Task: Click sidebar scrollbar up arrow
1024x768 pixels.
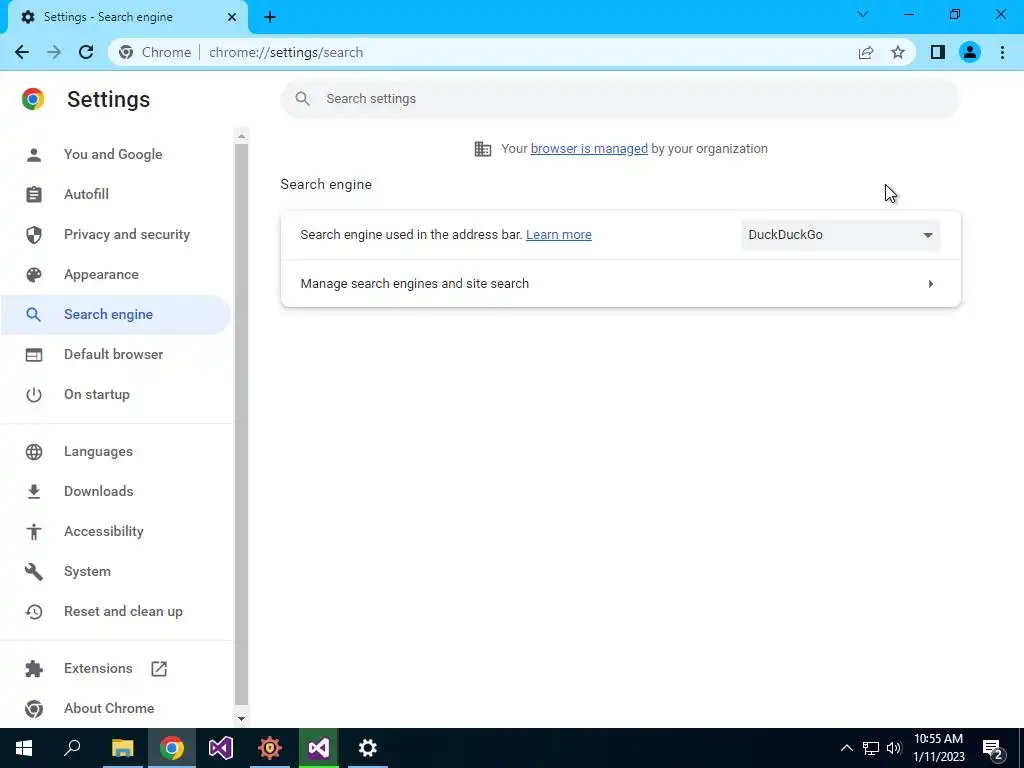Action: [x=242, y=136]
